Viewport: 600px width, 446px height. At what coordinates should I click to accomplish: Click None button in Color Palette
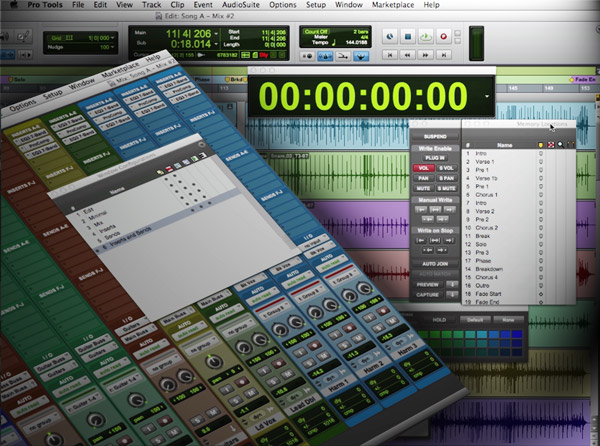pos(508,320)
